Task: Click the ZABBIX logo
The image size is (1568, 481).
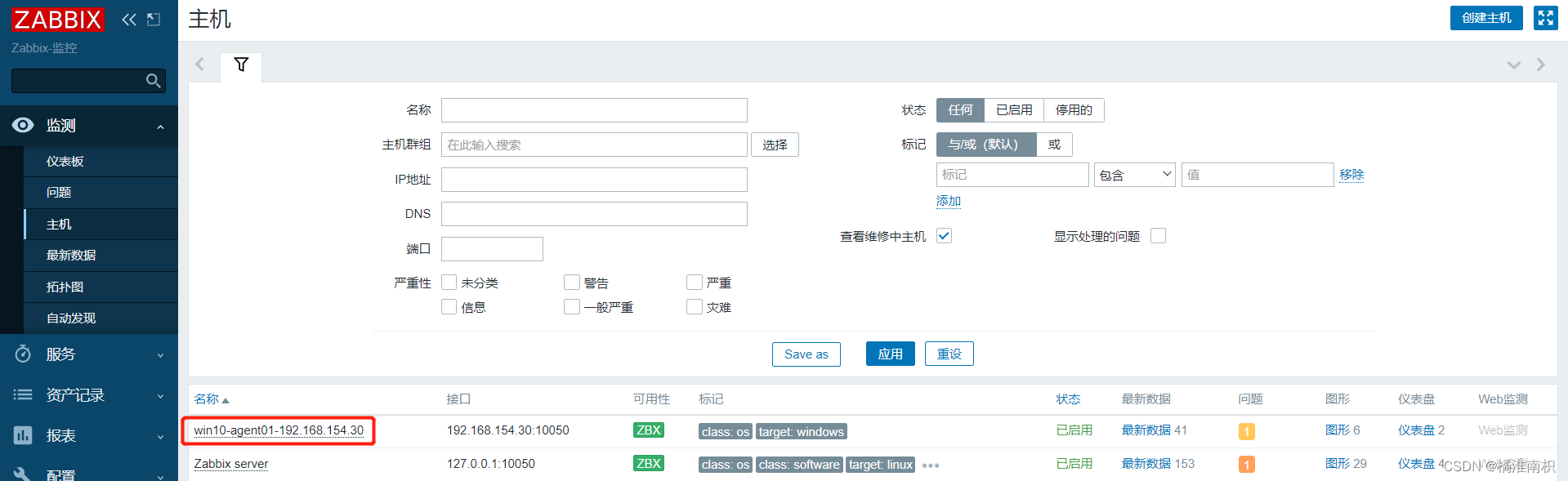Action: [57, 20]
